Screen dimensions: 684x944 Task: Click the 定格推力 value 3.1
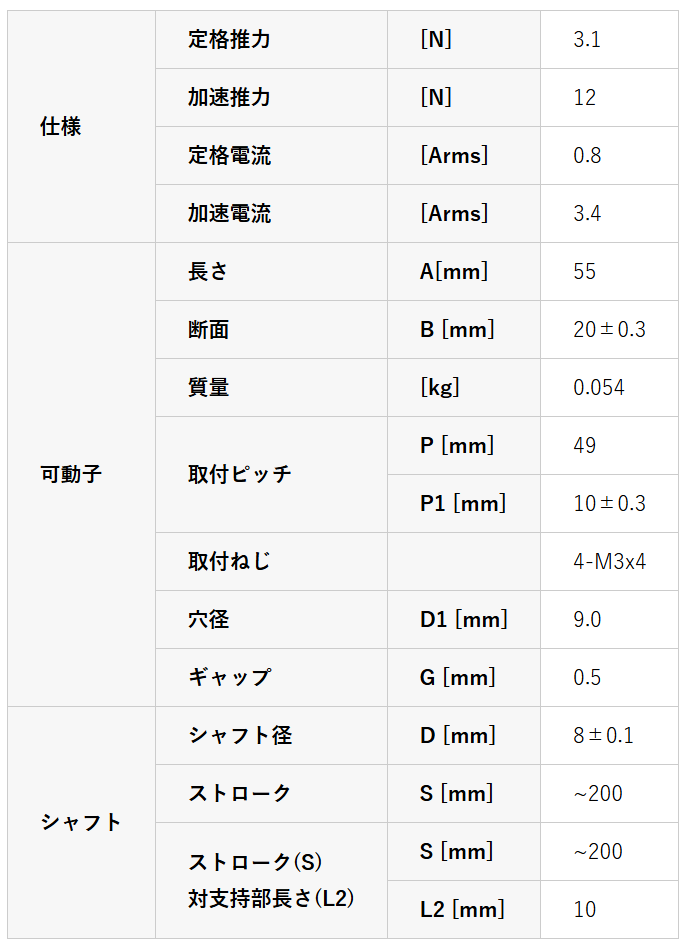coord(587,40)
